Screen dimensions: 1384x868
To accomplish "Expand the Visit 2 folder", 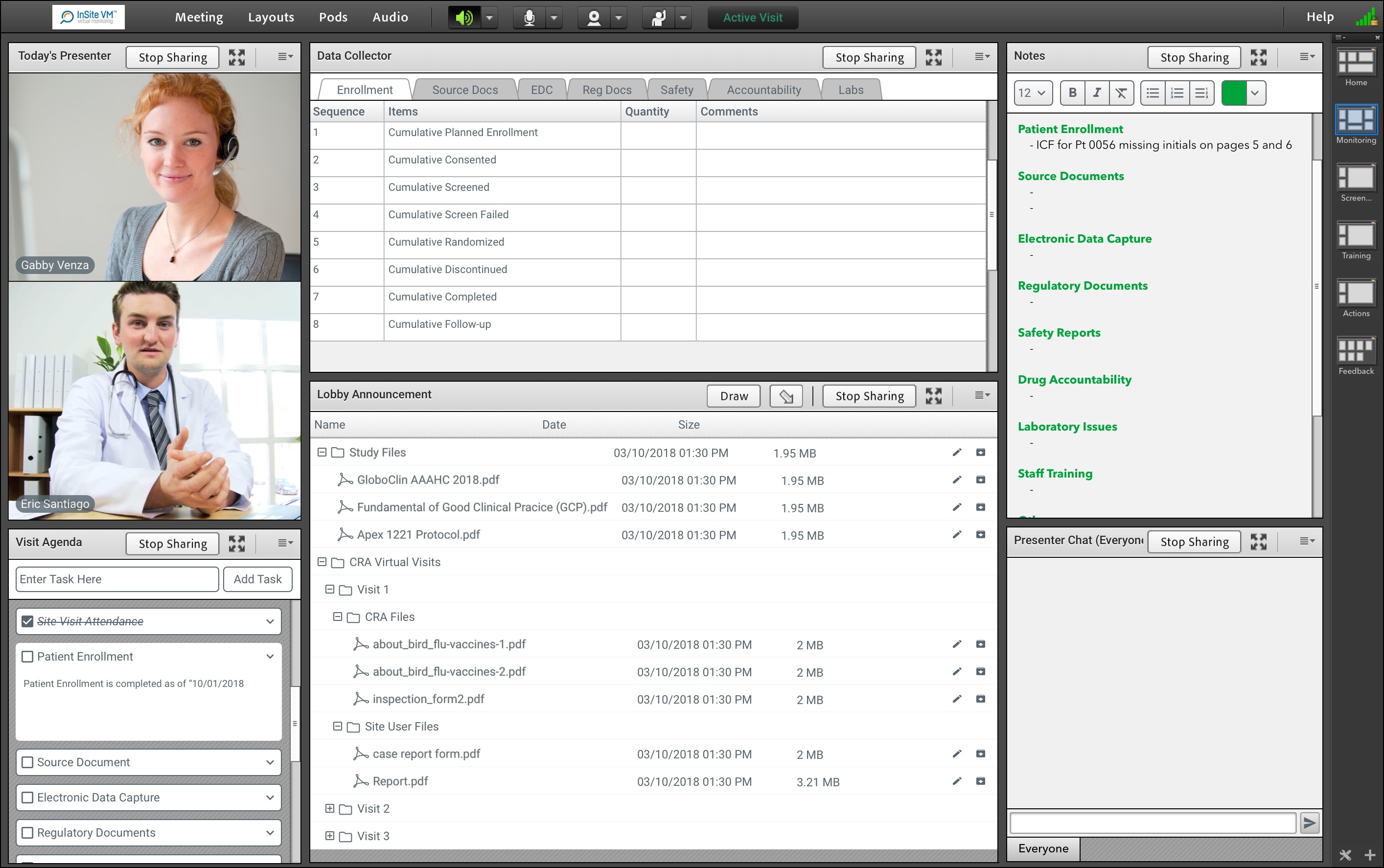I will [x=329, y=808].
